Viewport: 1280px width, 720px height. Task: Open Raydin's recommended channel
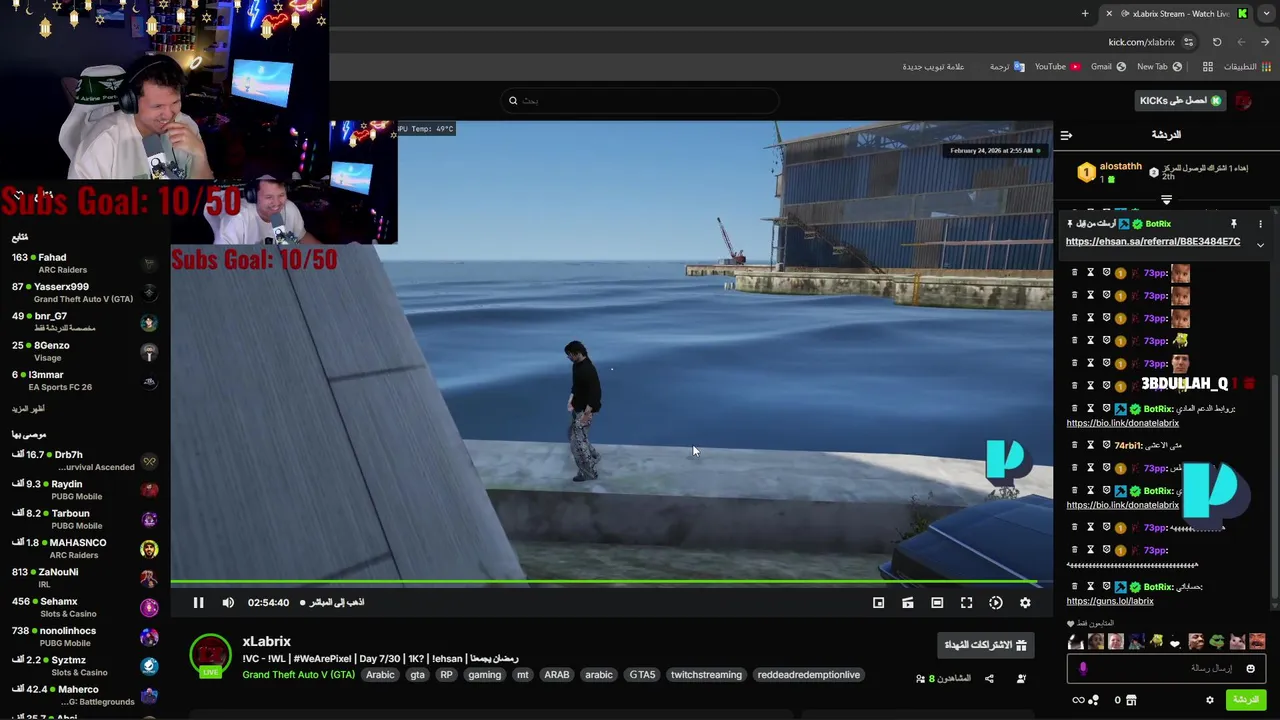(85, 490)
